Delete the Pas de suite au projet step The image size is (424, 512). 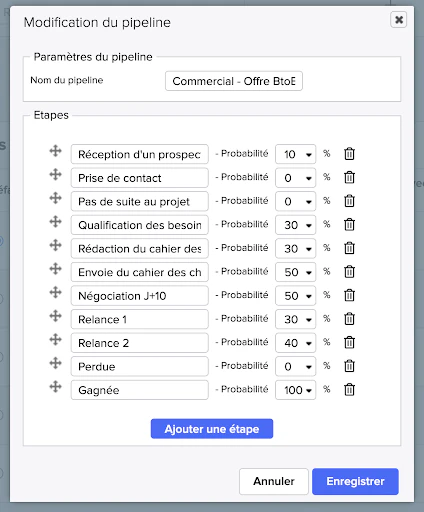pyautogui.click(x=349, y=201)
